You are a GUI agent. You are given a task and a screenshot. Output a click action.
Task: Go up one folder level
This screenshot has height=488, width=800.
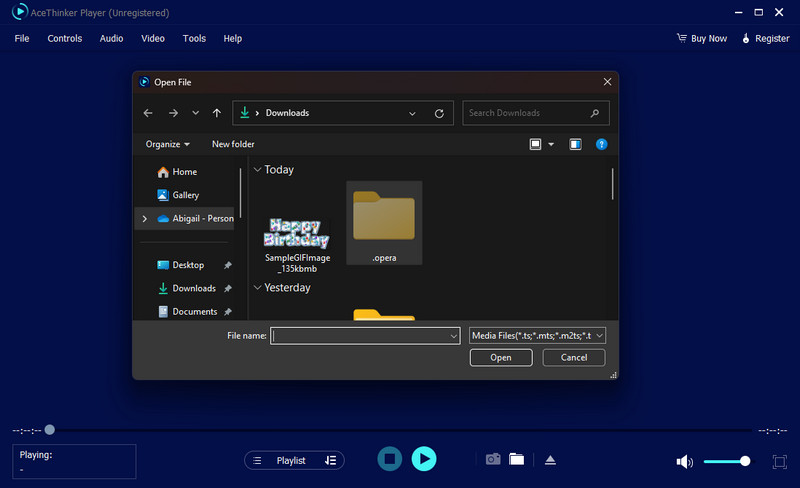tap(217, 113)
